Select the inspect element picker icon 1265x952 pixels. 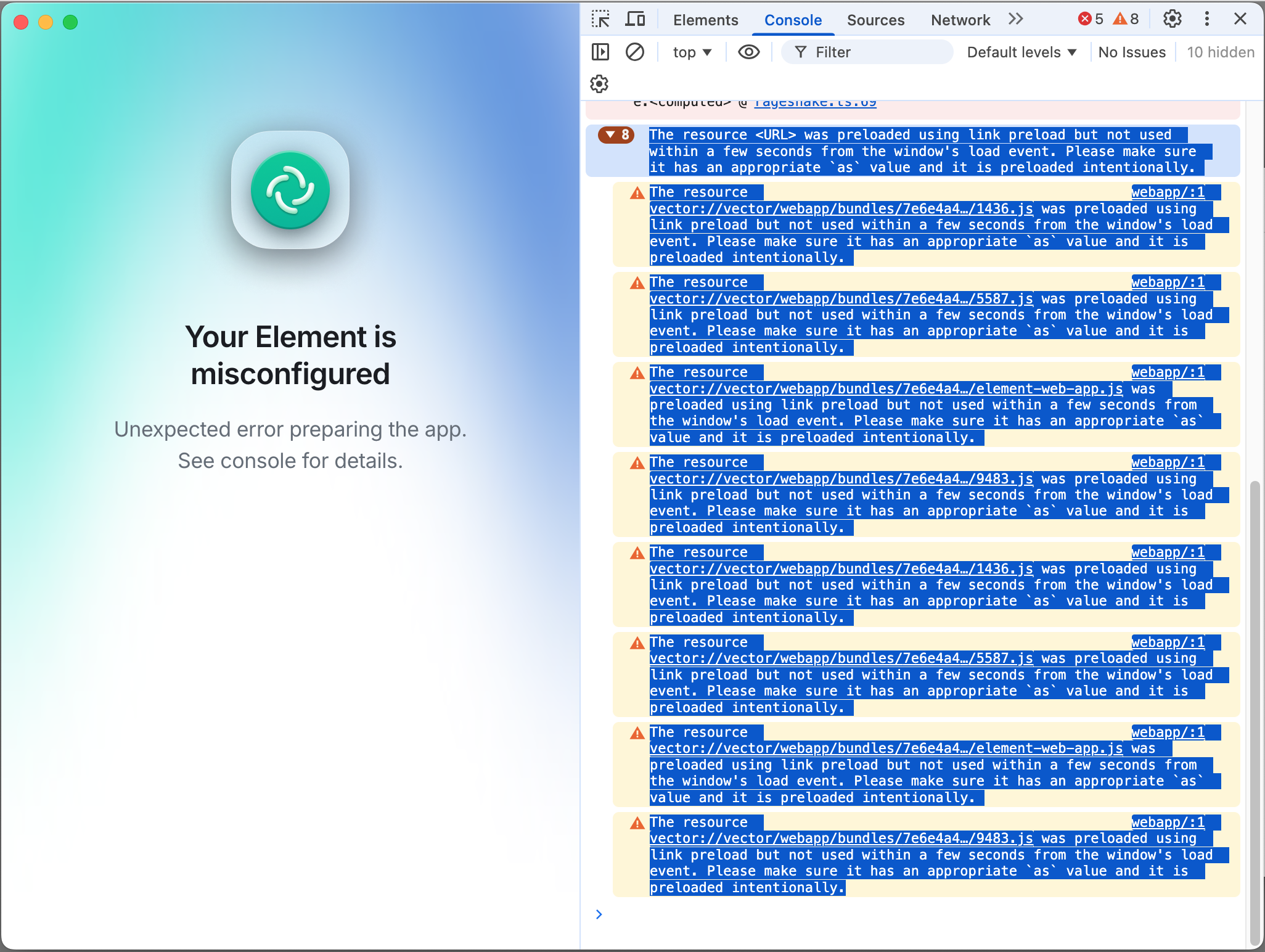pos(600,20)
